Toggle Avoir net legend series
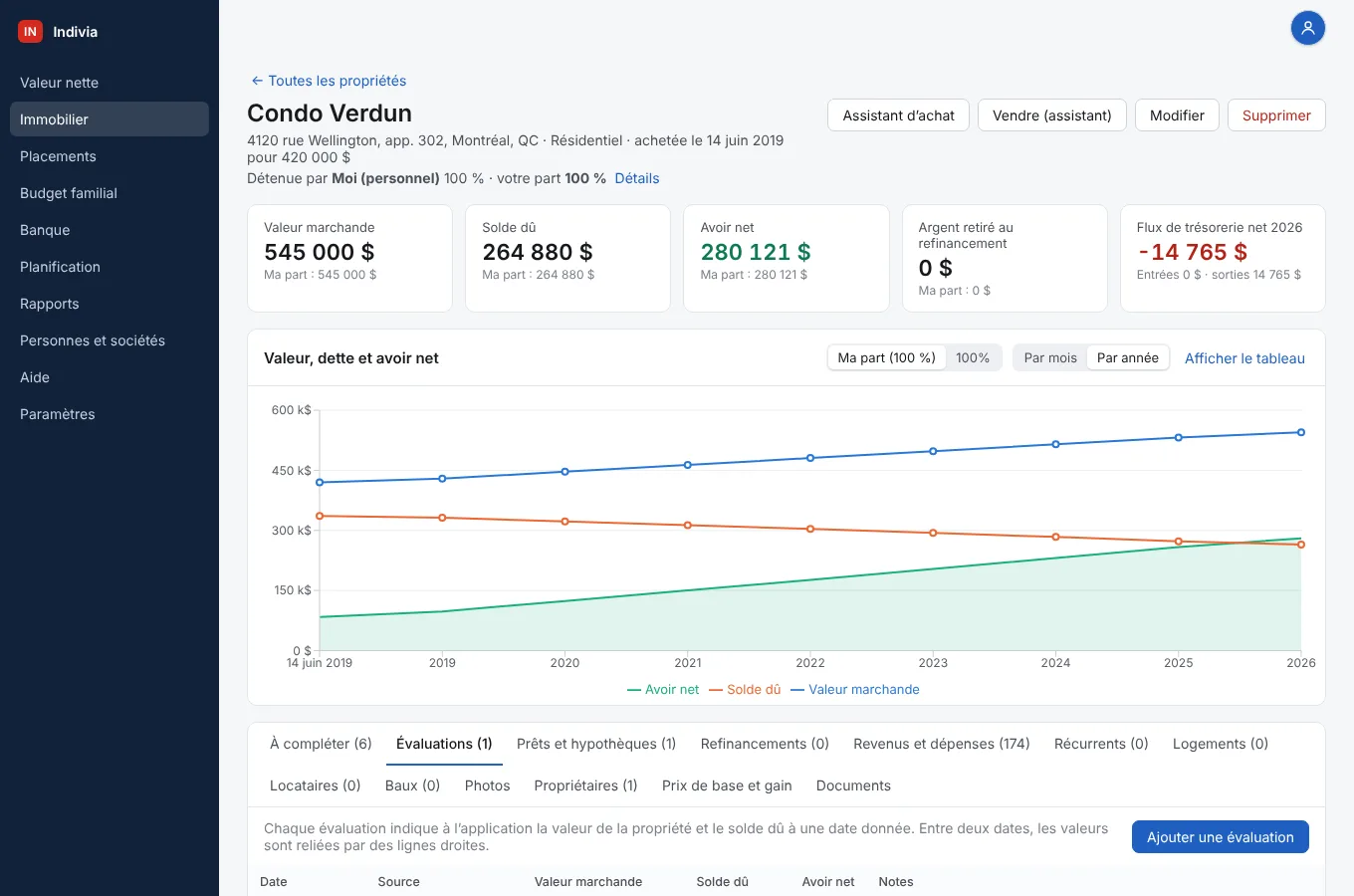 click(663, 689)
